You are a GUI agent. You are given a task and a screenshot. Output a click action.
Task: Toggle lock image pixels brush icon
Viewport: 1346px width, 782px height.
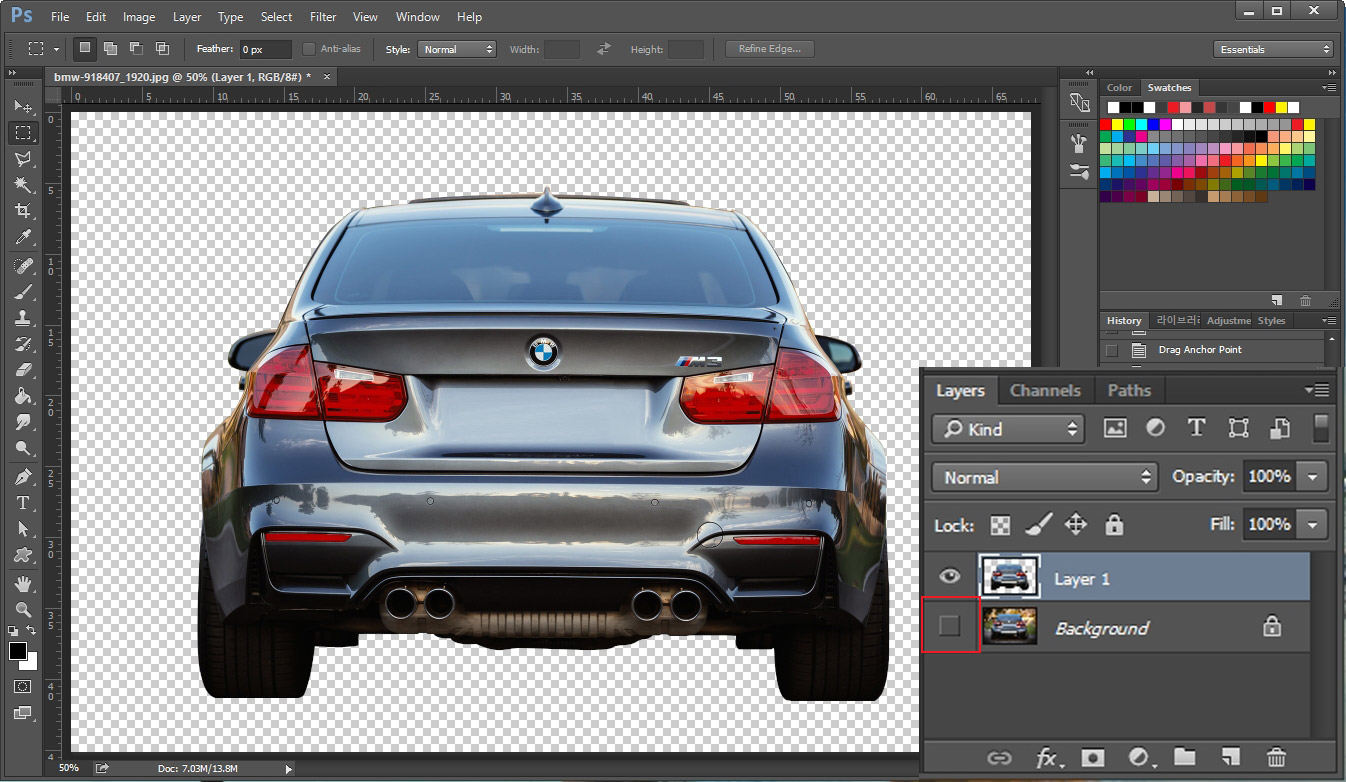(1038, 524)
